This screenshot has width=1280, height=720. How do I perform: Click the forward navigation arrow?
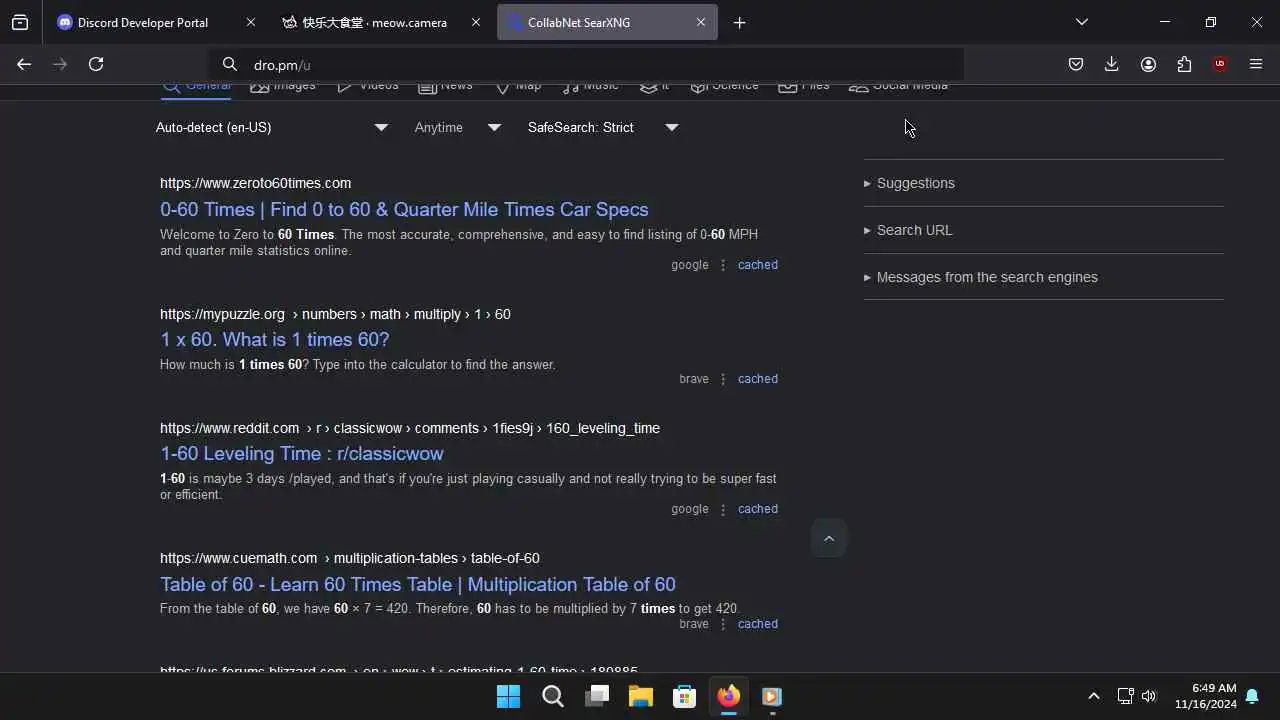pyautogui.click(x=60, y=64)
